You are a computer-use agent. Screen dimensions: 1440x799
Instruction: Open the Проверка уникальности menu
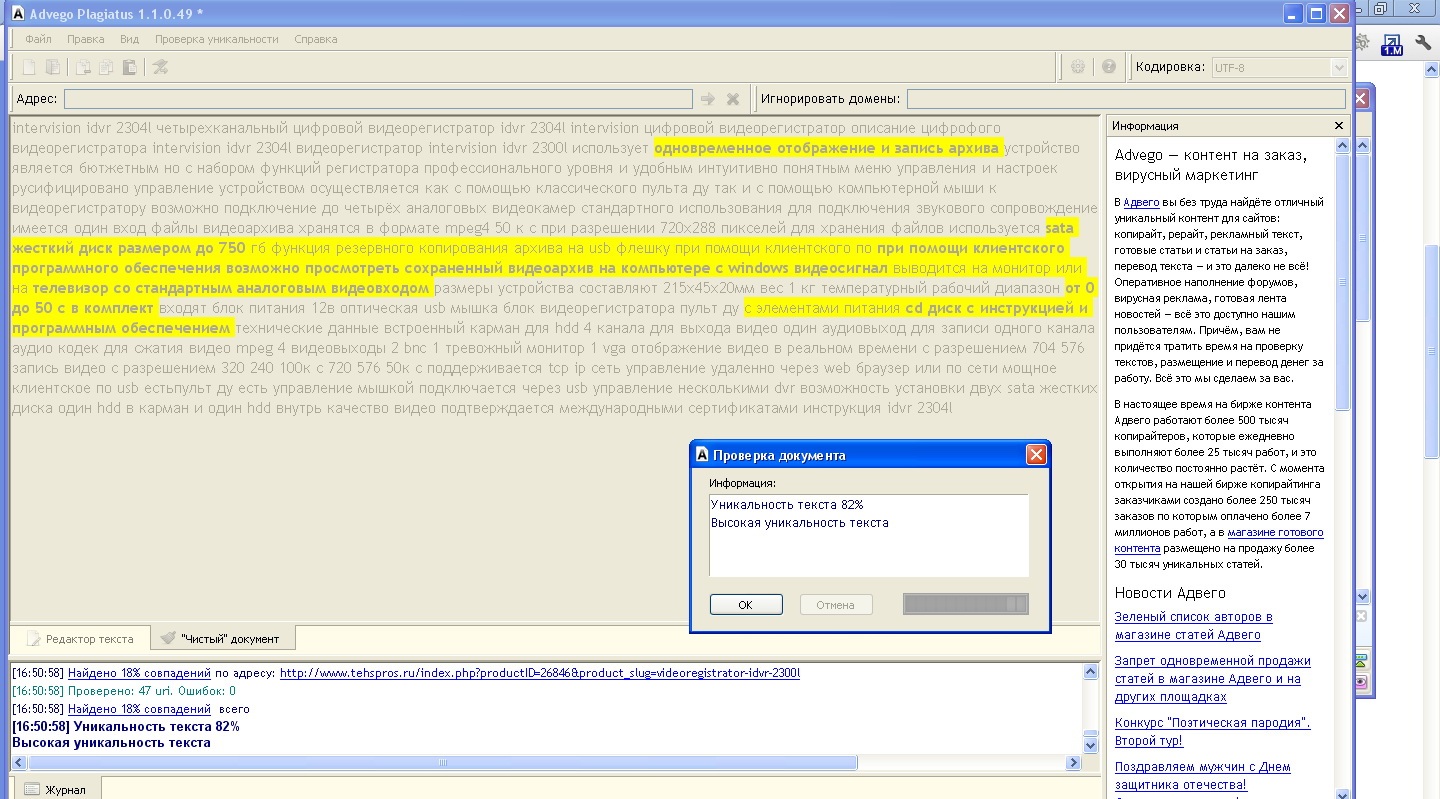tap(217, 39)
